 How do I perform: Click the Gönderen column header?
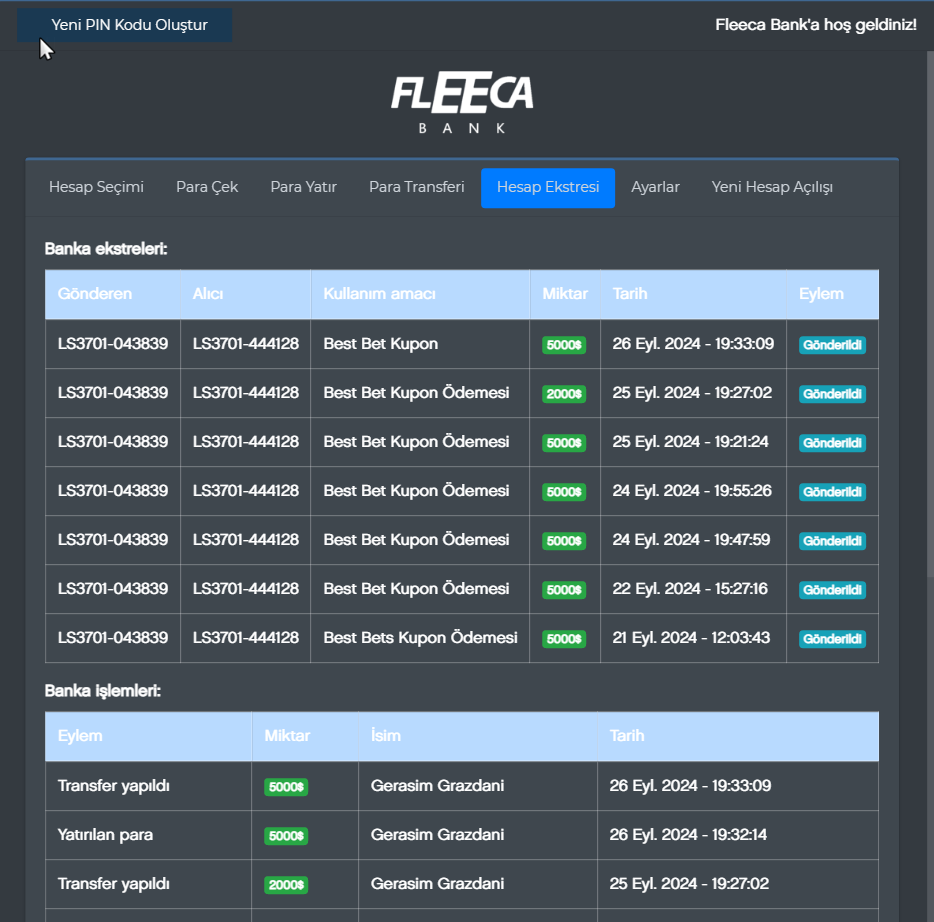95,294
